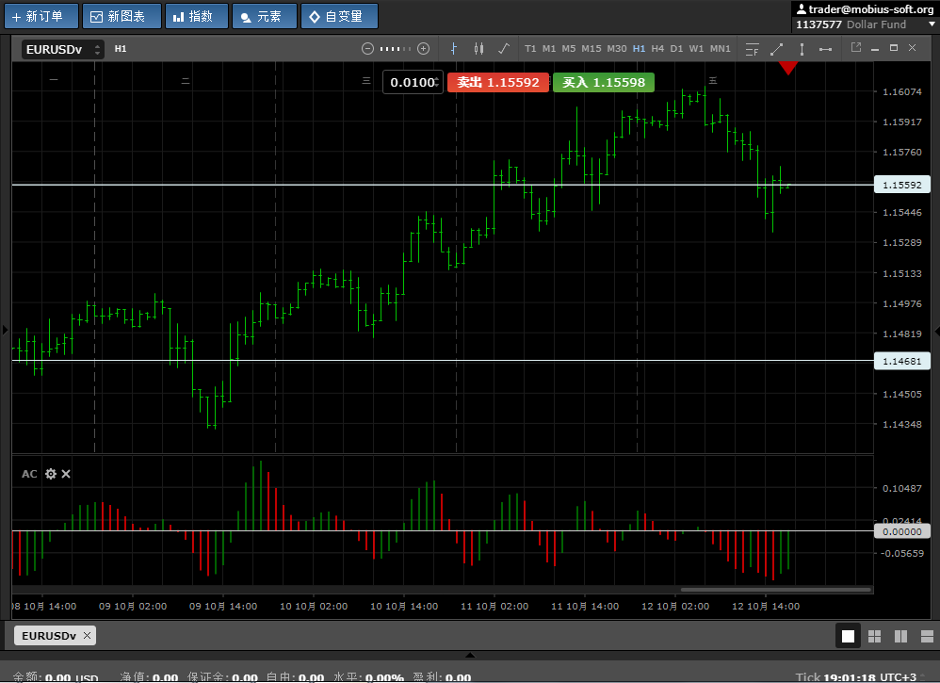Expand the right side panel arrow
Viewport: 940px width, 683px height.
click(x=936, y=331)
